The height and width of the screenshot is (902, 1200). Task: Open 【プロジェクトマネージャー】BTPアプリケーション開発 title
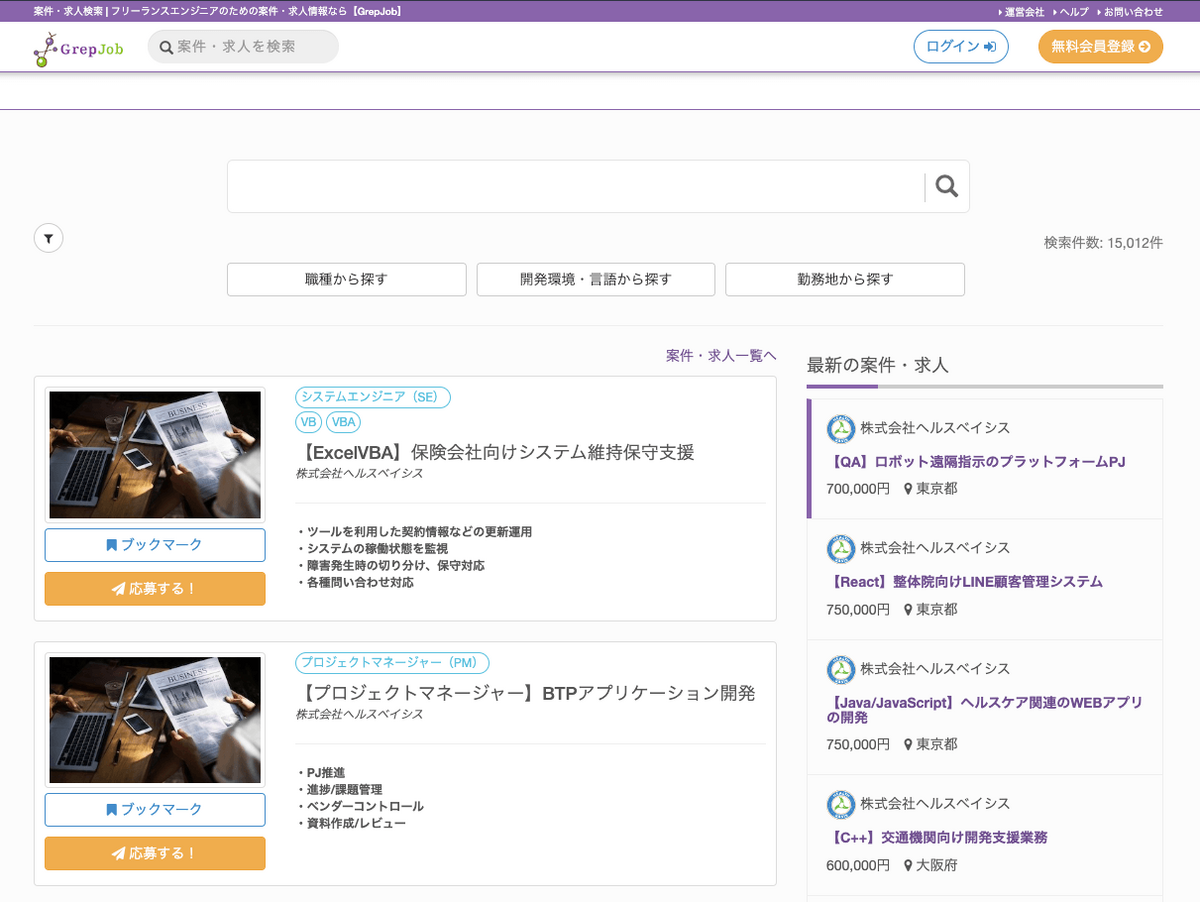click(x=526, y=693)
